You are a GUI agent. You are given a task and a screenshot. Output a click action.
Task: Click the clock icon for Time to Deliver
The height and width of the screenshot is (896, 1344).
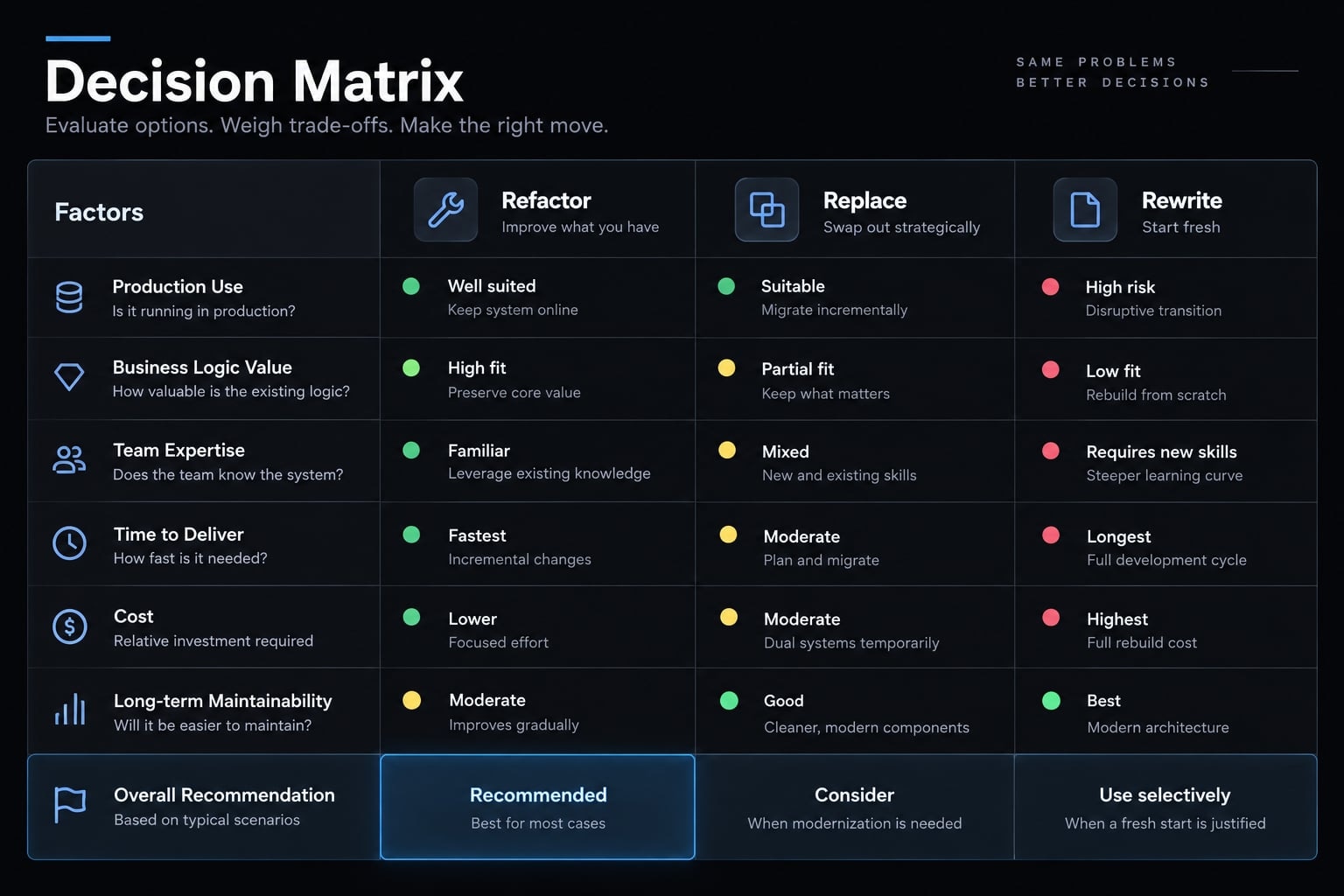click(x=70, y=543)
